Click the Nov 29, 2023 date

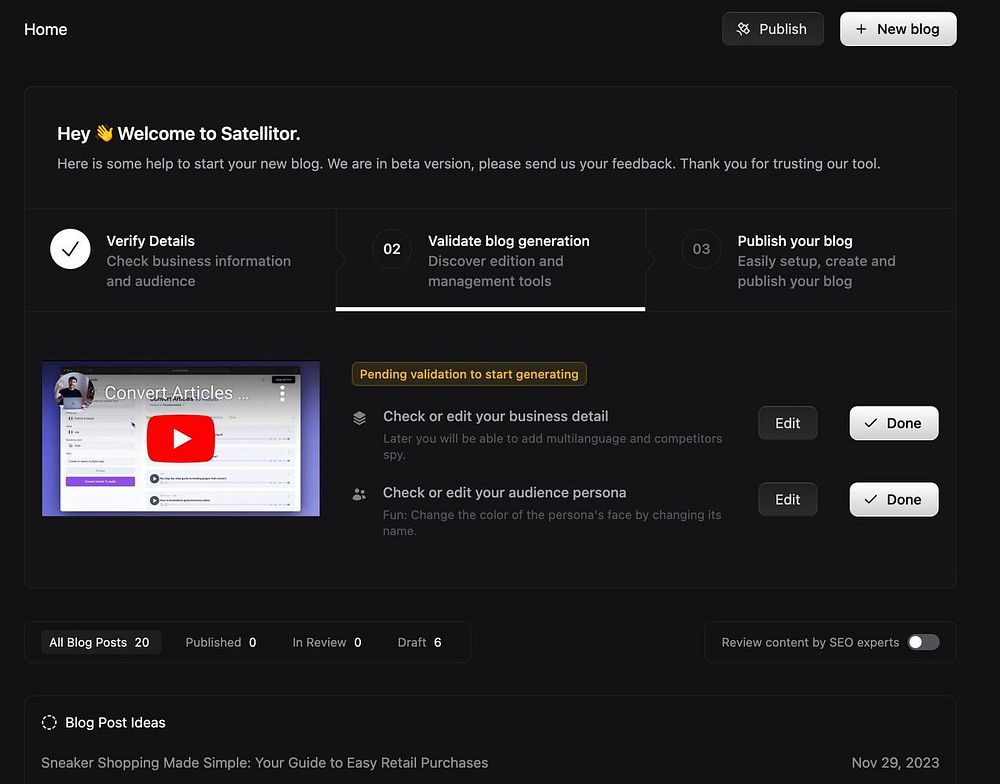pyautogui.click(x=895, y=763)
